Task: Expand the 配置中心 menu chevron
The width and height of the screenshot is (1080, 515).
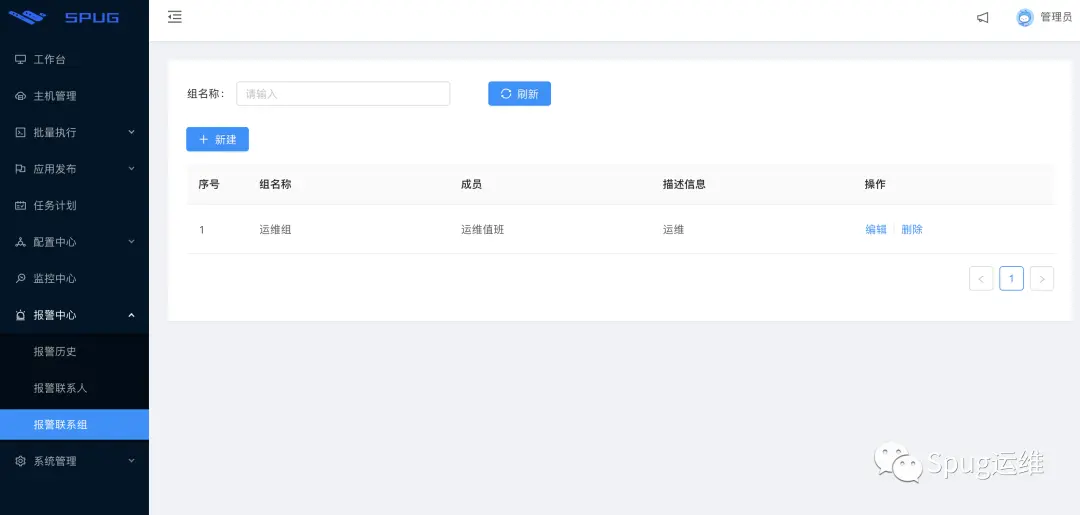Action: [132, 242]
